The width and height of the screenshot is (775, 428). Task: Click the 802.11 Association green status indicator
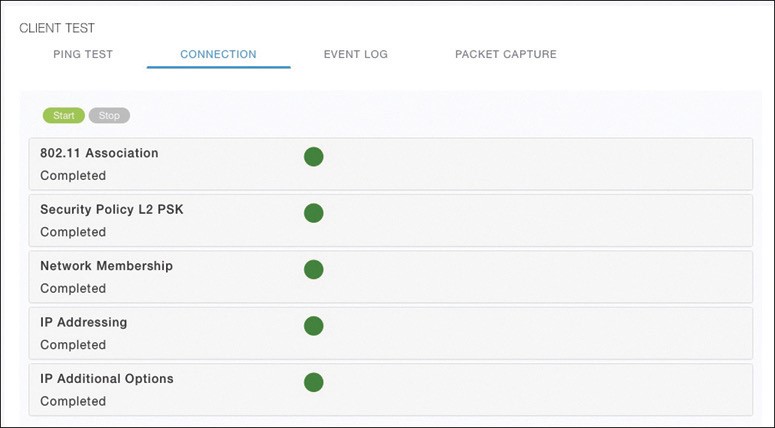click(313, 157)
